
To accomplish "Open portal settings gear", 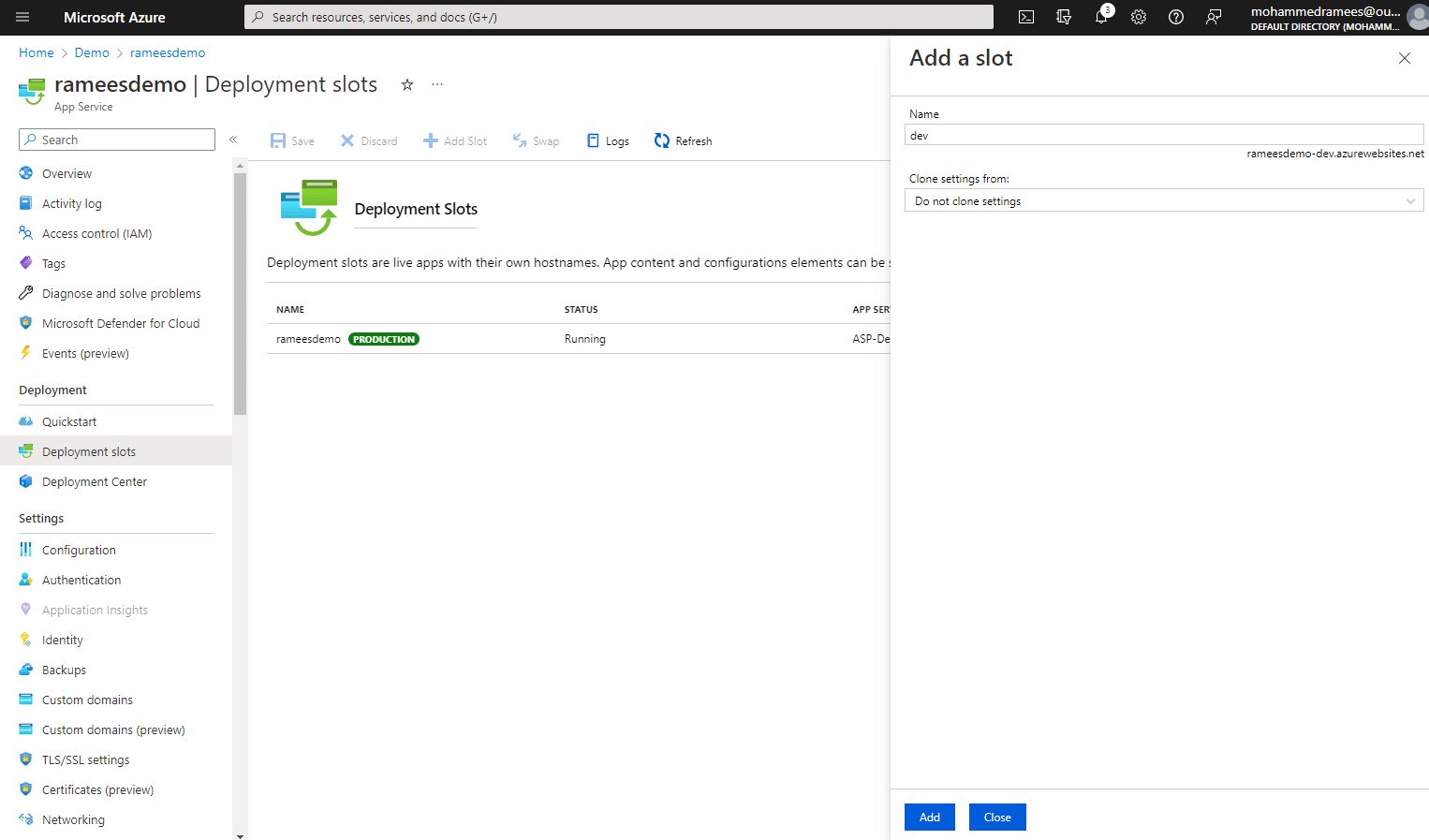I will click(1139, 17).
